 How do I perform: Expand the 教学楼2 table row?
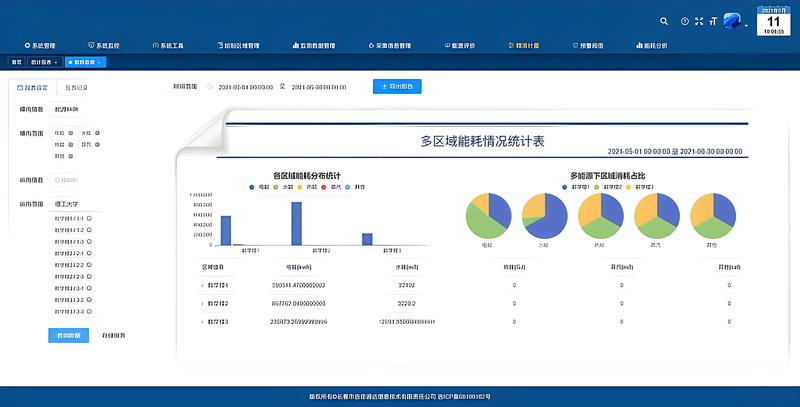202,304
